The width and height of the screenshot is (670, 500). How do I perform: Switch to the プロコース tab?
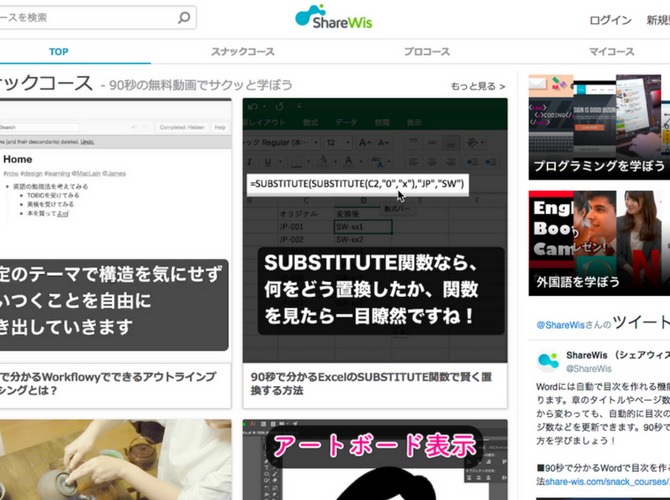(x=427, y=52)
